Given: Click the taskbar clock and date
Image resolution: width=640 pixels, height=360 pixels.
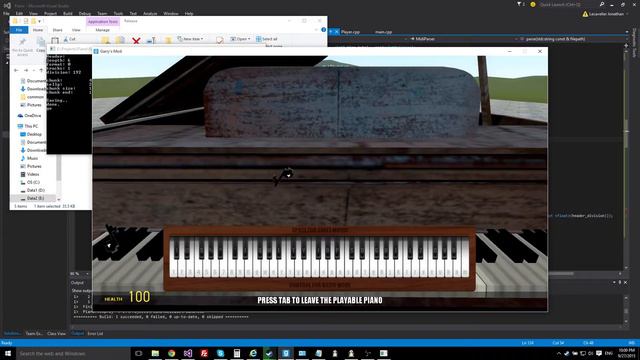Looking at the screenshot, I should 627,353.
